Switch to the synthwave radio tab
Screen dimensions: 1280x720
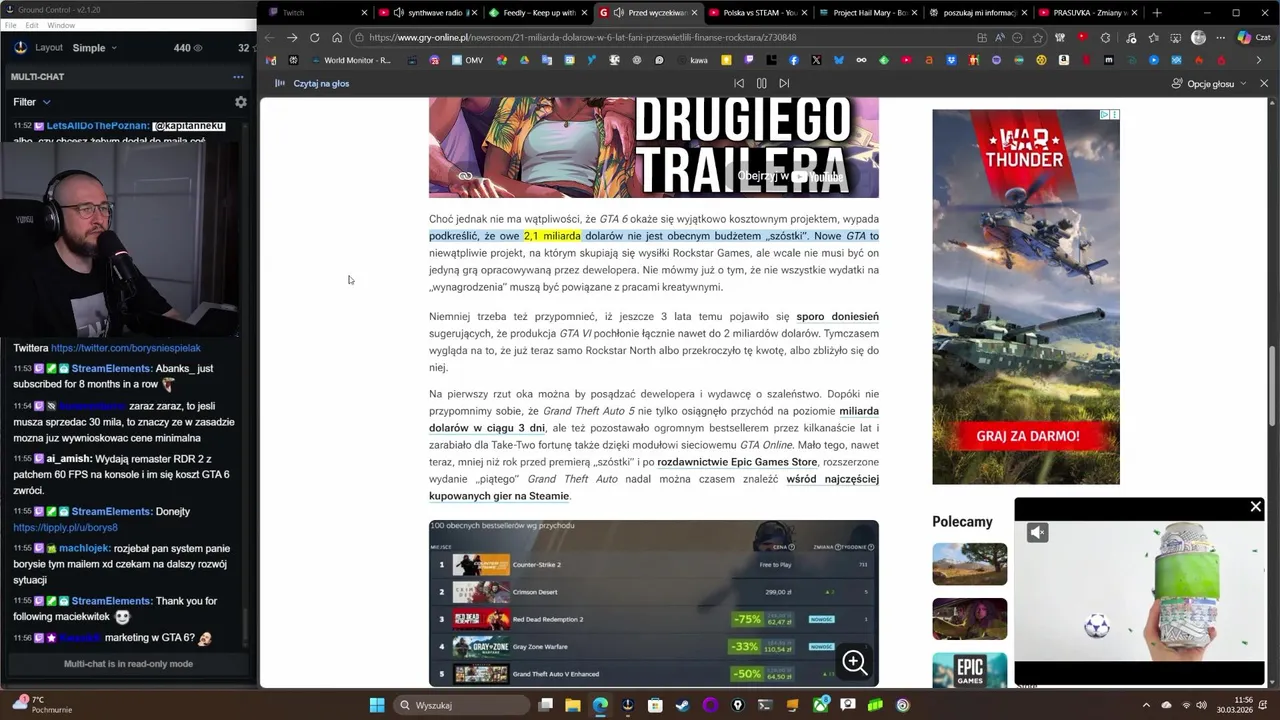click(x=427, y=13)
